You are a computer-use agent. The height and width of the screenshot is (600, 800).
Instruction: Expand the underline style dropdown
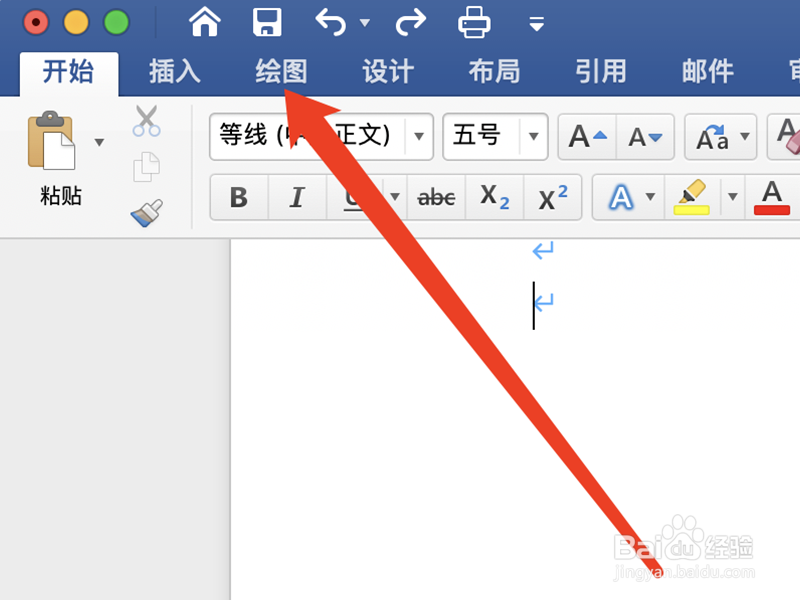pyautogui.click(x=394, y=197)
